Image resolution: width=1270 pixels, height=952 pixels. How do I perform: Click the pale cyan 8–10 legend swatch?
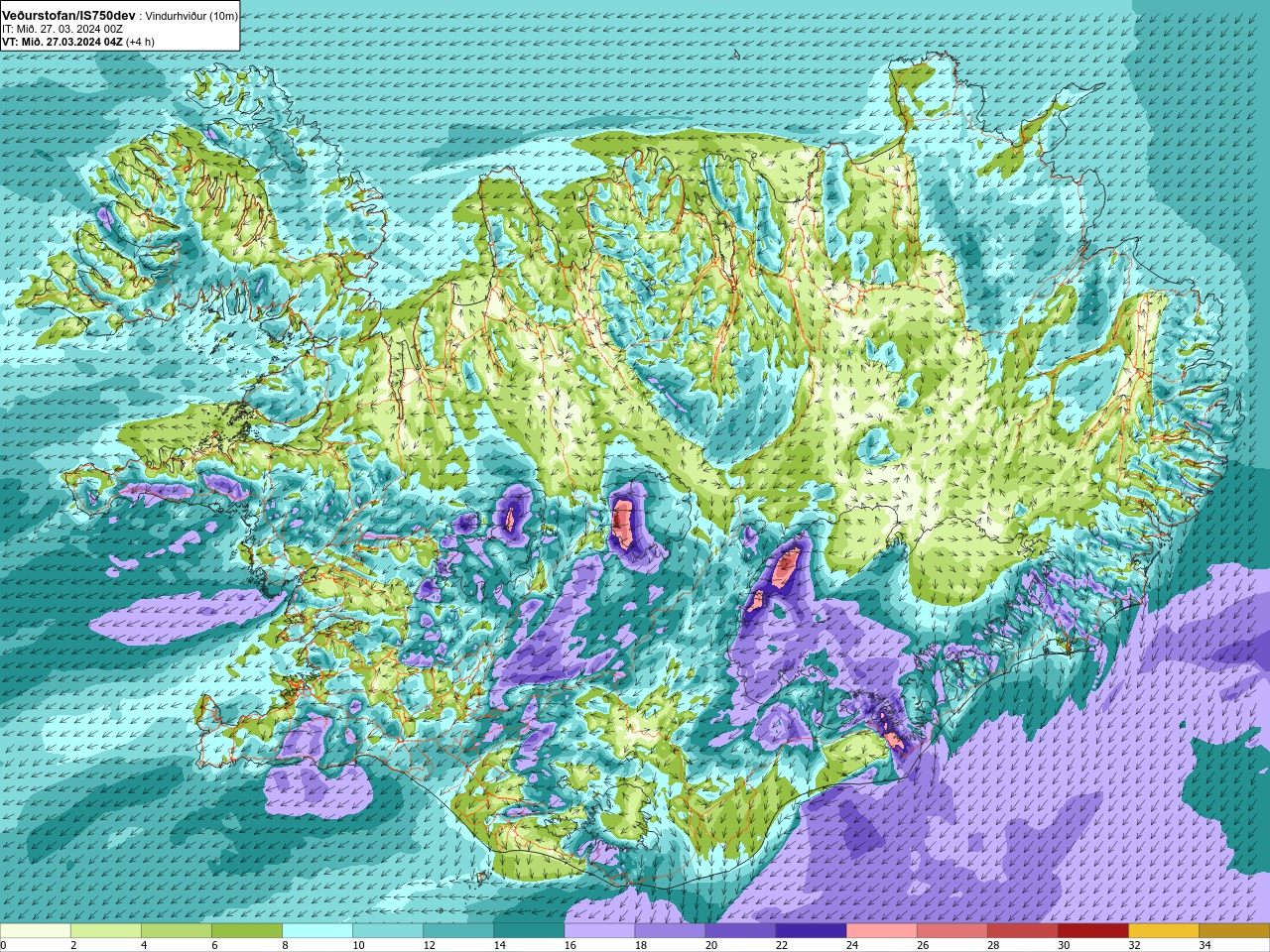coord(317,931)
